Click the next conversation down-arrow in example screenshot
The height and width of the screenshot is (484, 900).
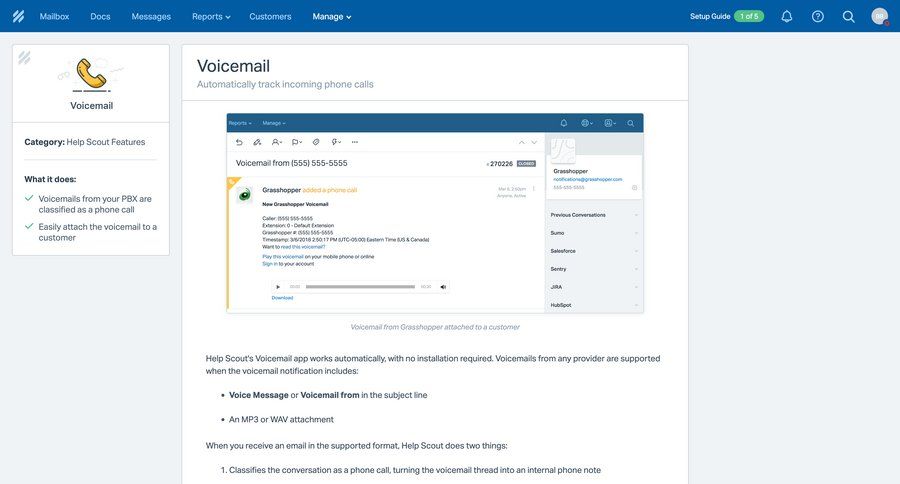click(534, 142)
